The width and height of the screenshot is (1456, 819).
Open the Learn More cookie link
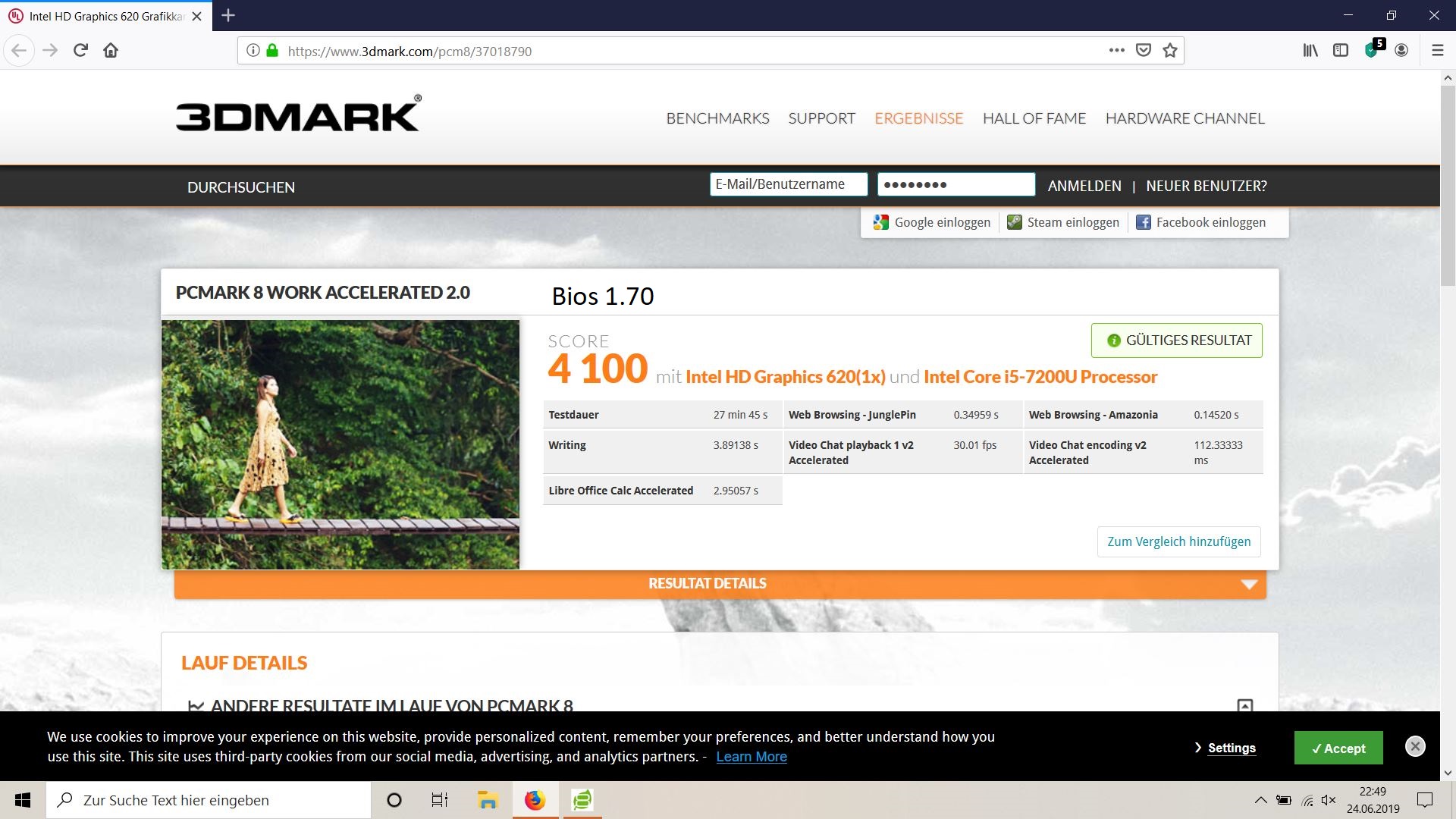point(751,757)
